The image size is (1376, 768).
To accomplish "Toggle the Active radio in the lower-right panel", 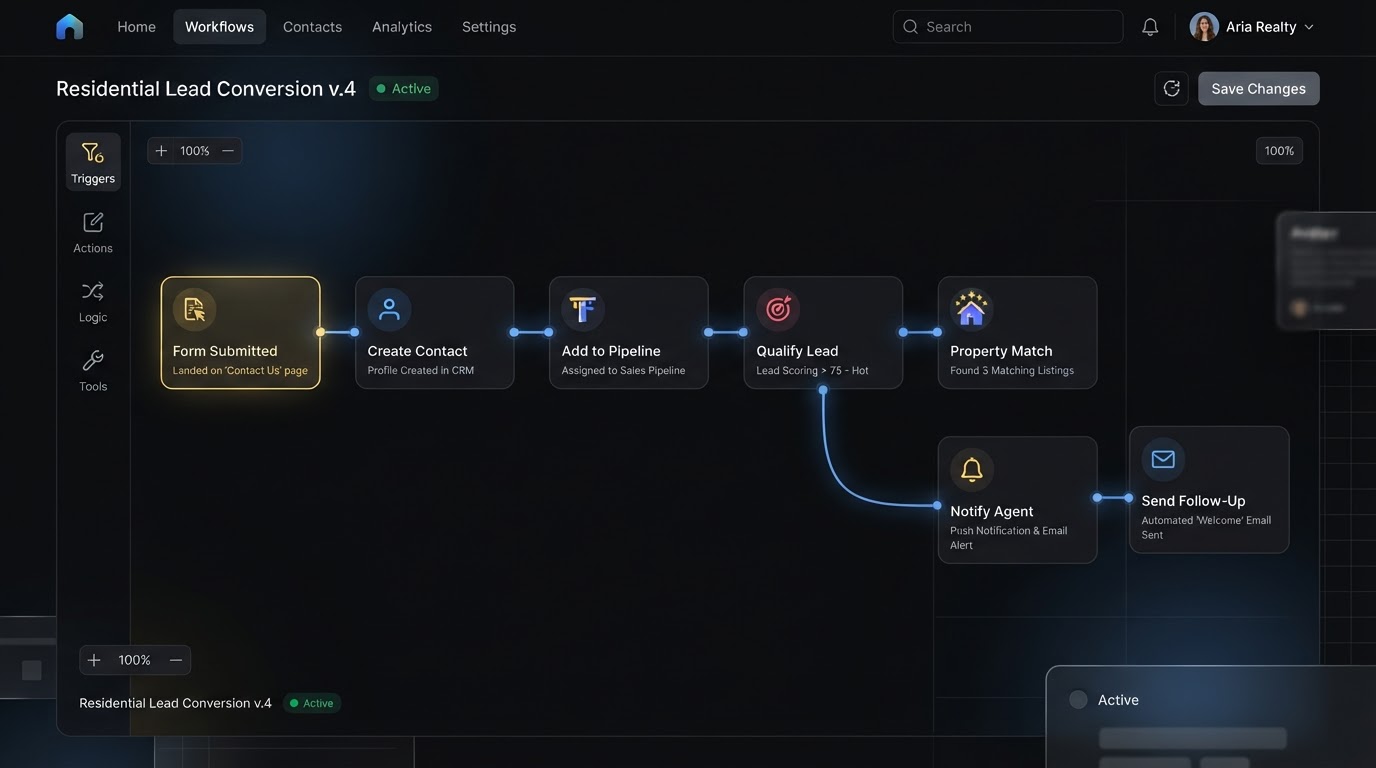I will (x=1078, y=700).
